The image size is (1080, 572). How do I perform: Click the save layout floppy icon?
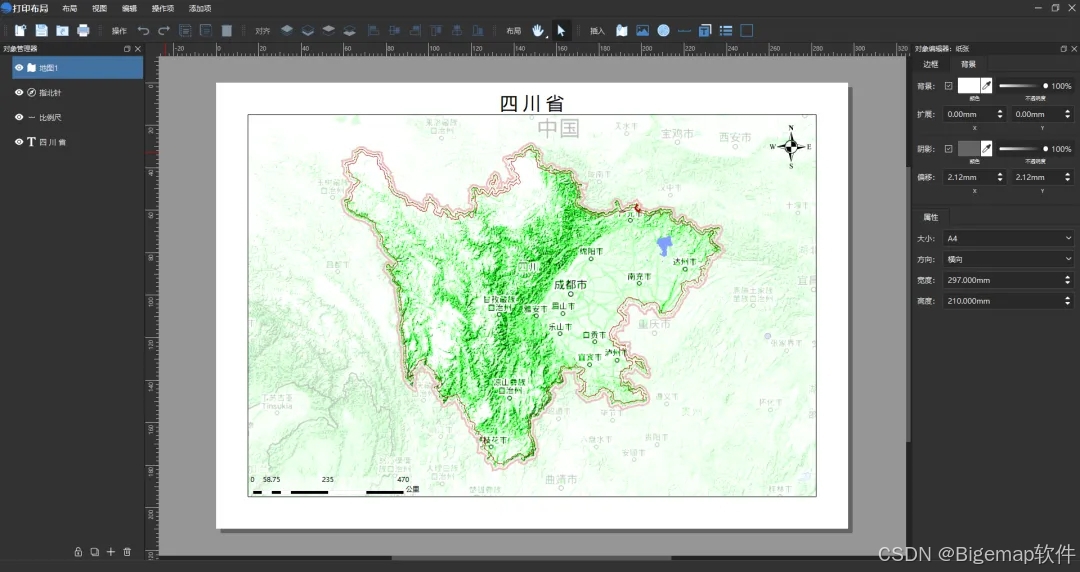[x=41, y=30]
